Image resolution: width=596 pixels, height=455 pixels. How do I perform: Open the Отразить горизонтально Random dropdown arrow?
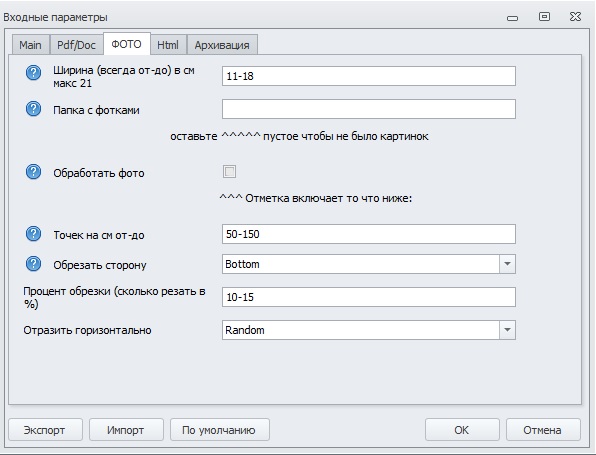click(507, 330)
